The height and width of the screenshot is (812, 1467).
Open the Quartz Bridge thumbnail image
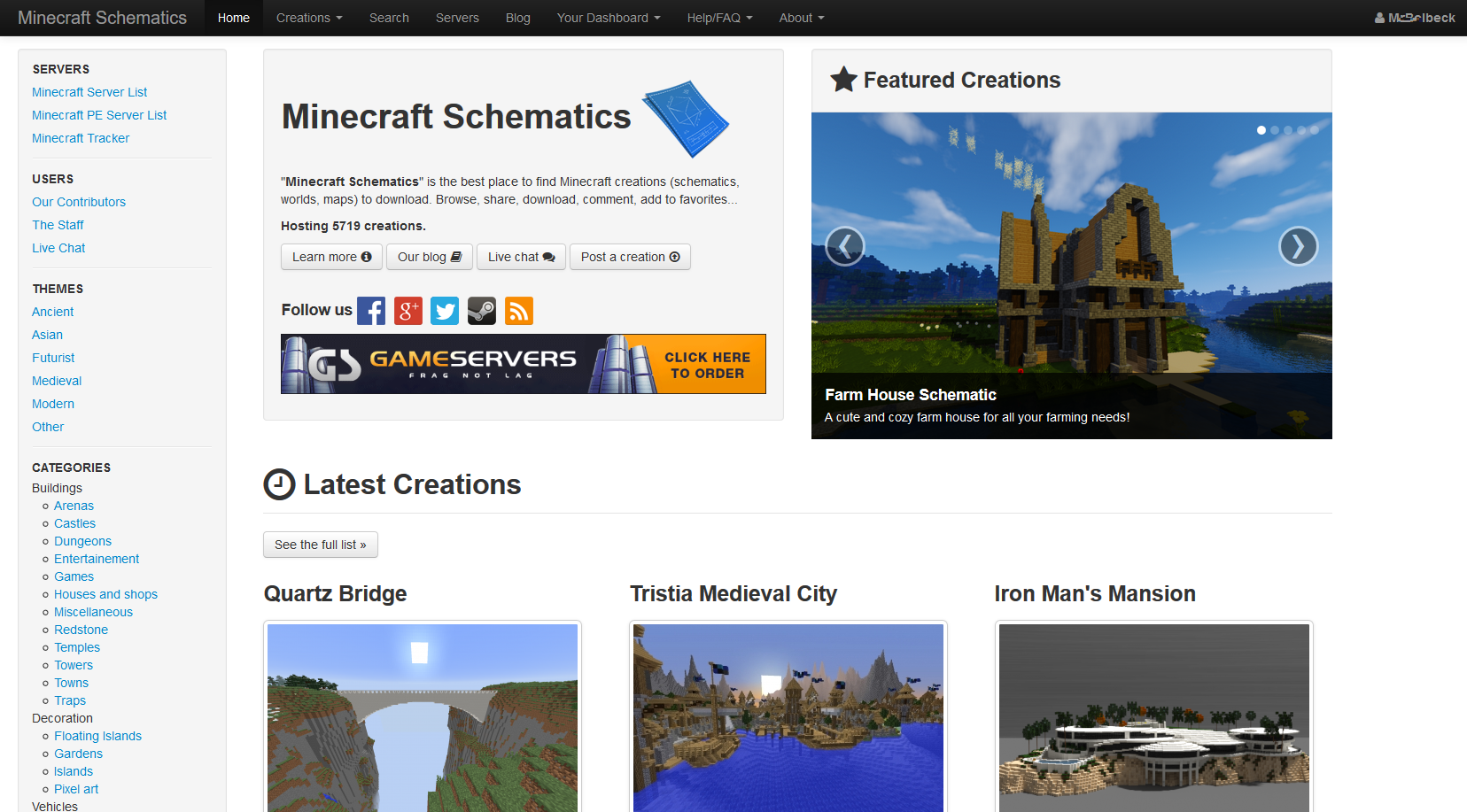click(423, 717)
